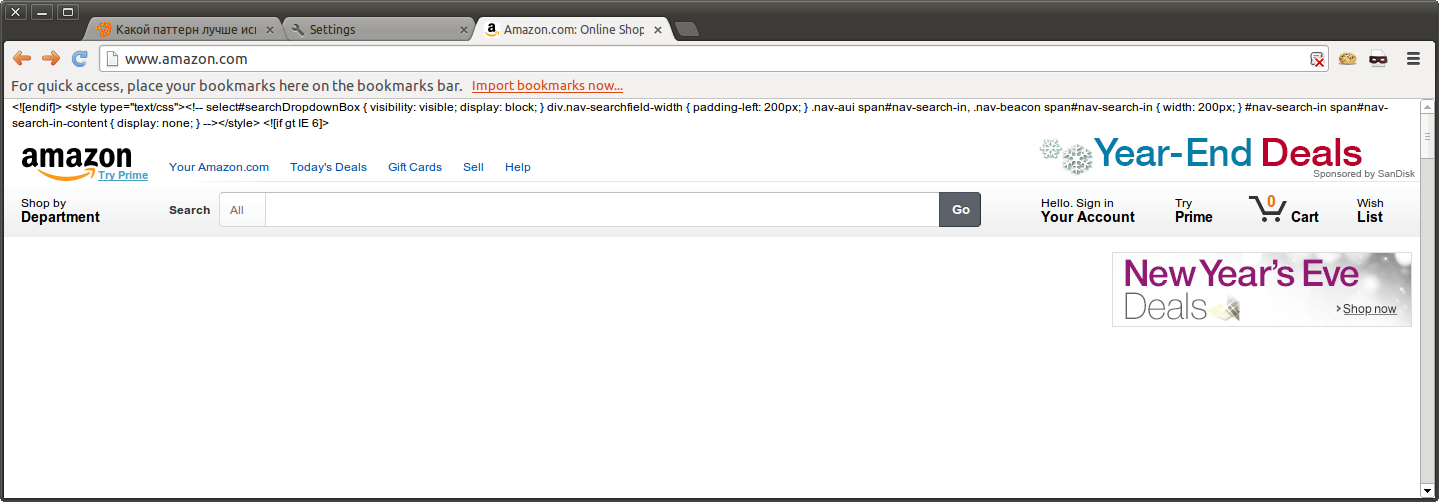This screenshot has height=502, width=1439.
Task: Click the Help link
Action: coord(518,167)
